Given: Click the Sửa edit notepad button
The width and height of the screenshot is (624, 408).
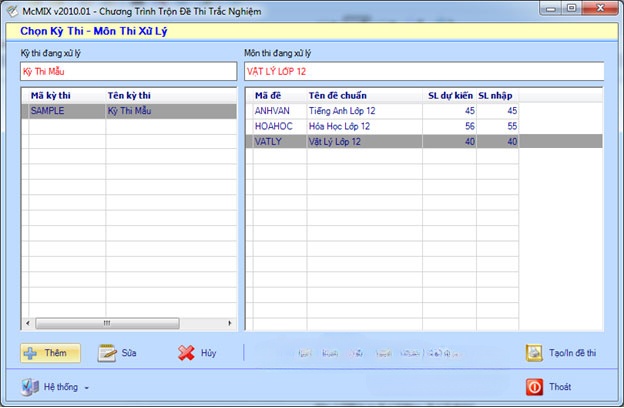Looking at the screenshot, I should click(117, 353).
